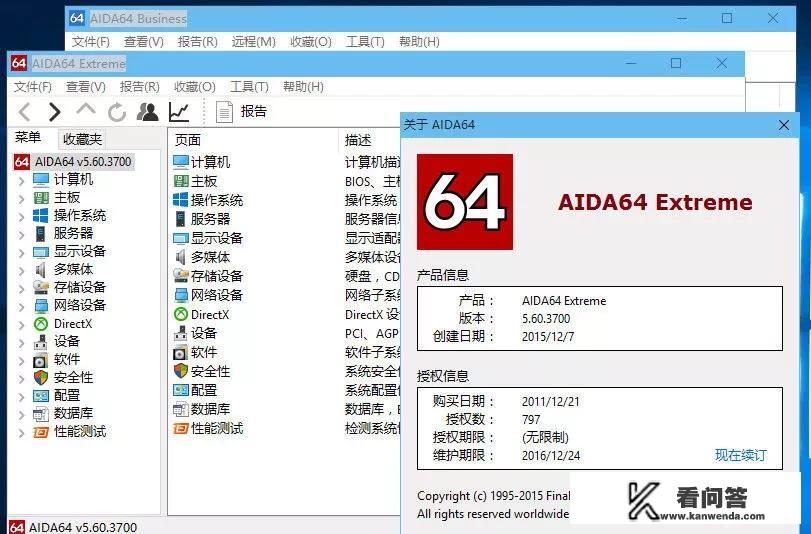Expand the 数据库 tree node
This screenshot has height=534, width=811.
pyautogui.click(x=21, y=415)
